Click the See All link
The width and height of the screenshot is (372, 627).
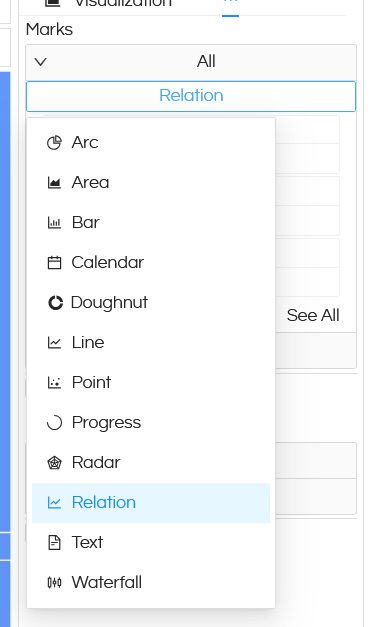(x=313, y=315)
